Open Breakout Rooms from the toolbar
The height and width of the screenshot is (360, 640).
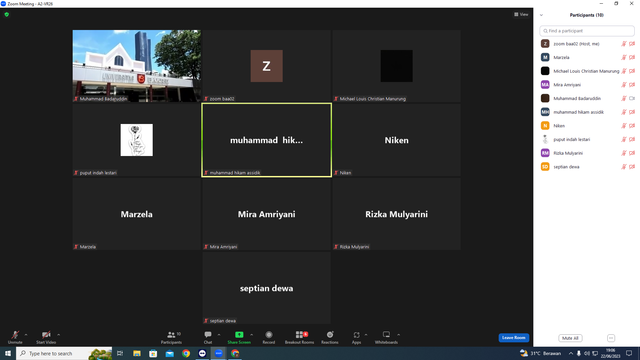click(300, 337)
